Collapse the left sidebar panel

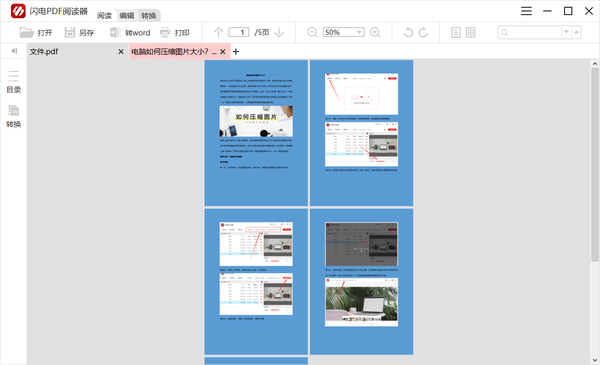pyautogui.click(x=14, y=51)
